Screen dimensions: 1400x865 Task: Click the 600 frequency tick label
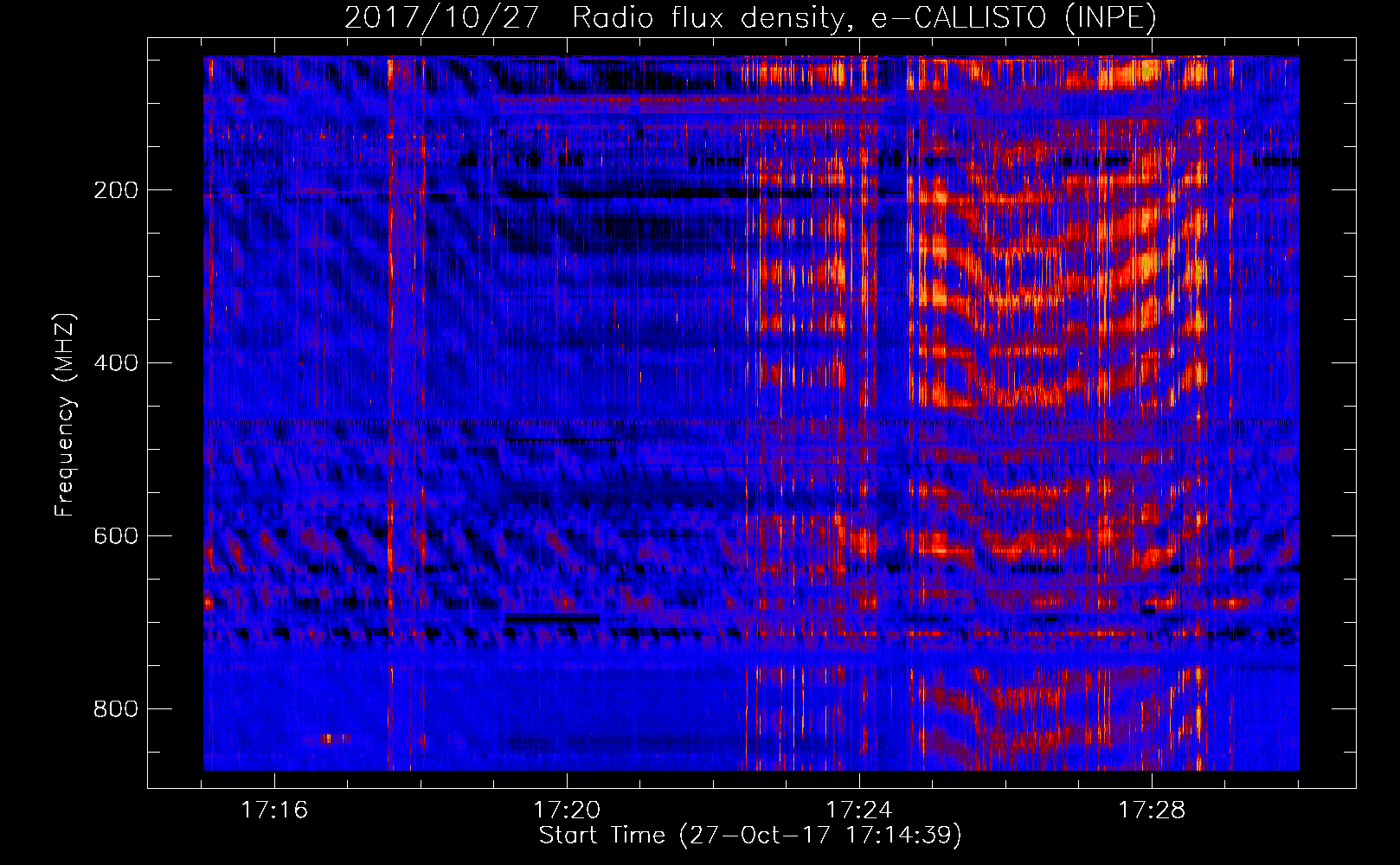coord(116,536)
